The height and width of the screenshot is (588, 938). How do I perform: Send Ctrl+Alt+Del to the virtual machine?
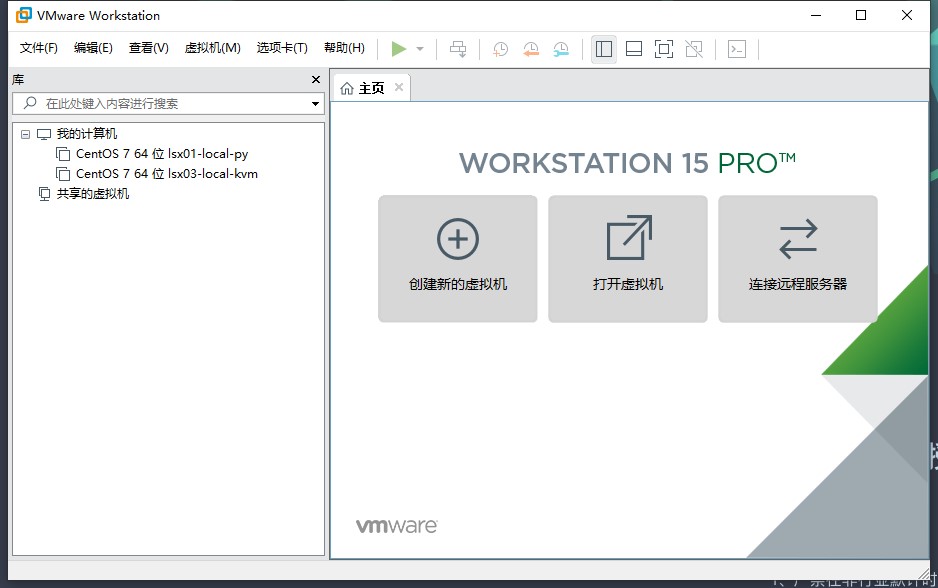click(x=458, y=48)
